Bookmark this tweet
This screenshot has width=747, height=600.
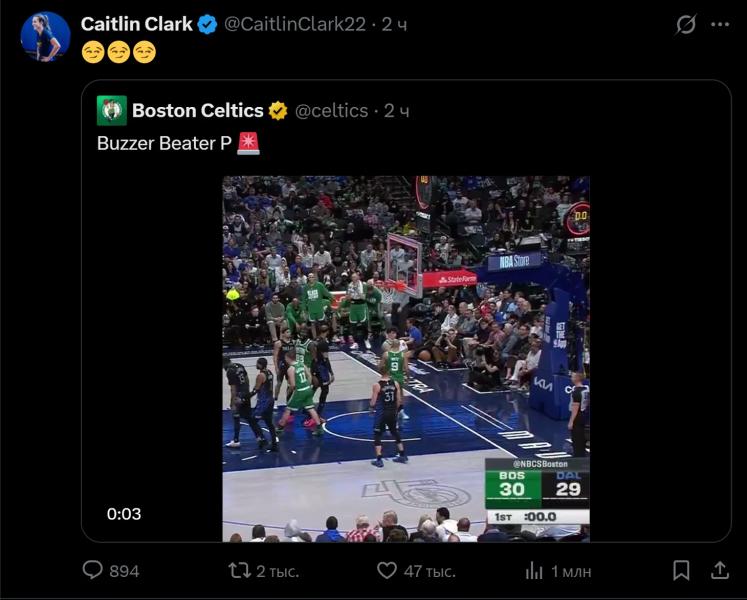[681, 570]
